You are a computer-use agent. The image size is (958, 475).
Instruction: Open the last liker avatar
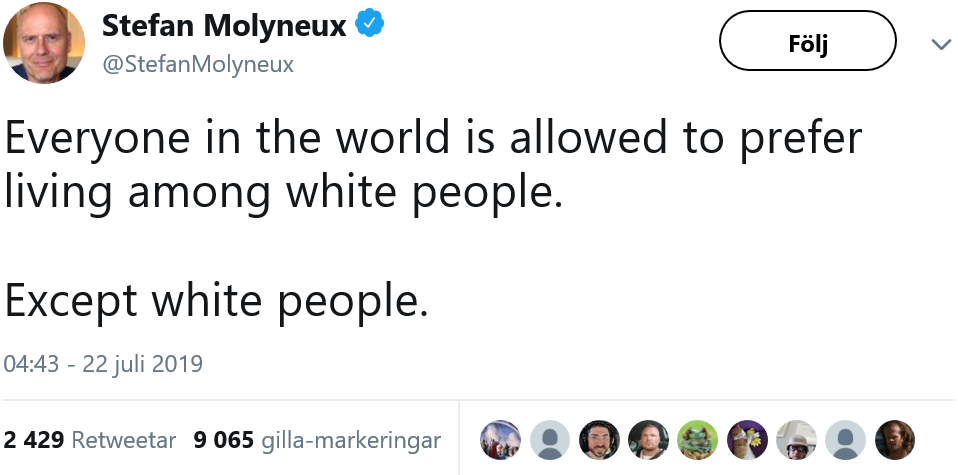(895, 440)
